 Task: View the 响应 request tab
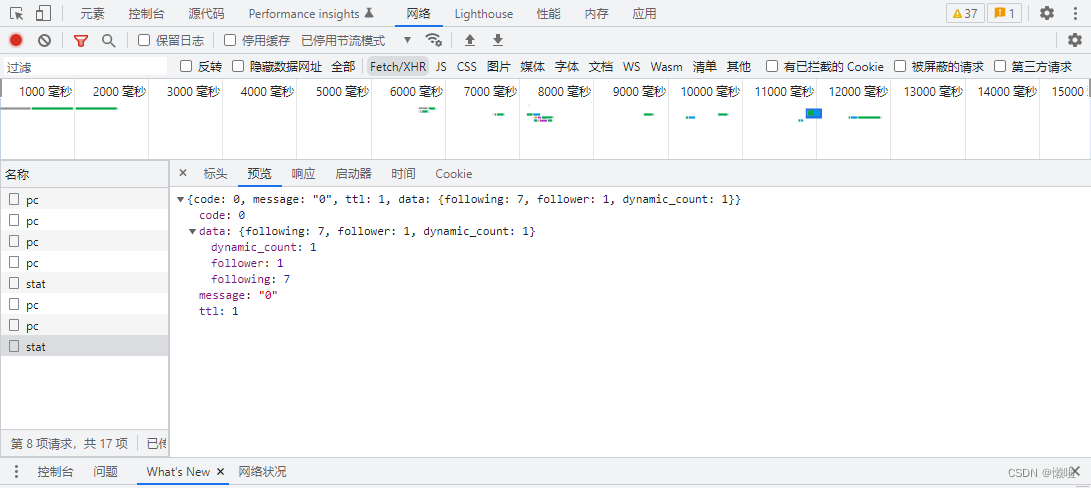(x=303, y=173)
